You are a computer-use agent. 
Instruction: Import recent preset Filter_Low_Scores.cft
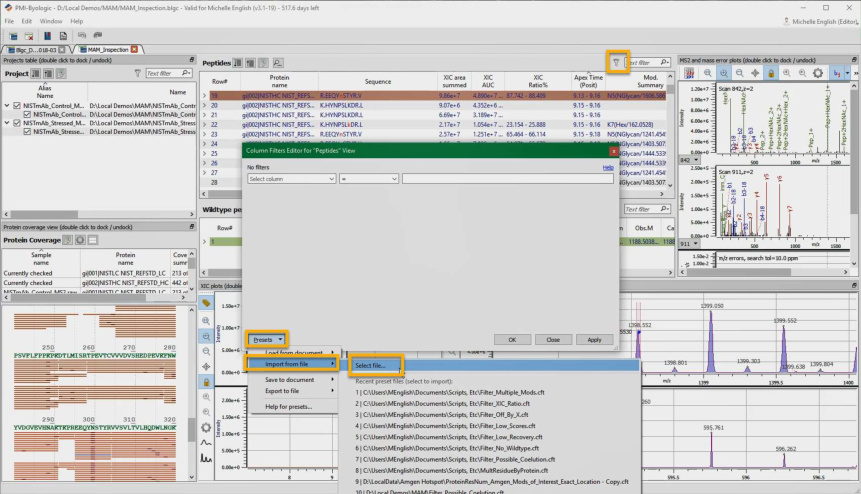(445, 426)
